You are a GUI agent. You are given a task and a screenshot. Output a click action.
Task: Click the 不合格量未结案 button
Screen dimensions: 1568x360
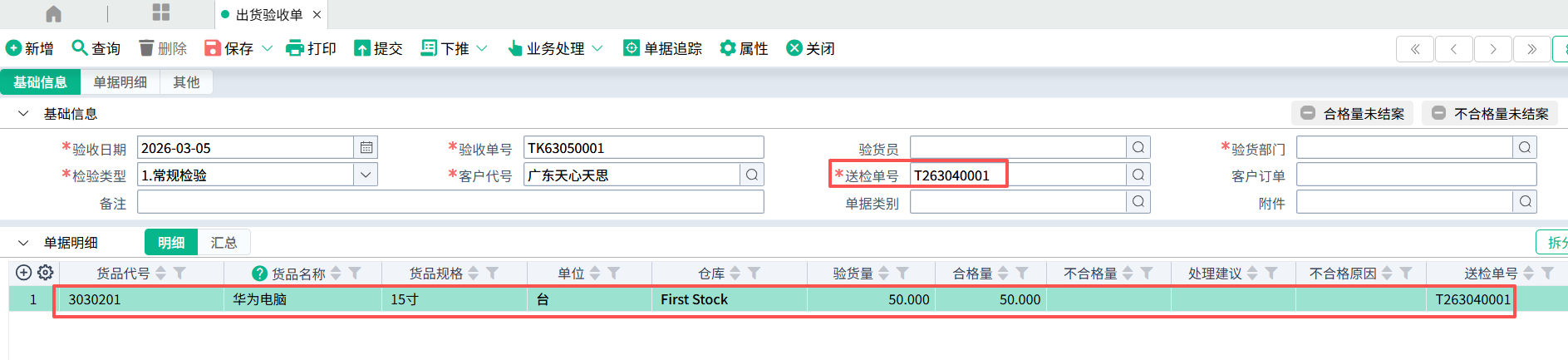(1489, 114)
